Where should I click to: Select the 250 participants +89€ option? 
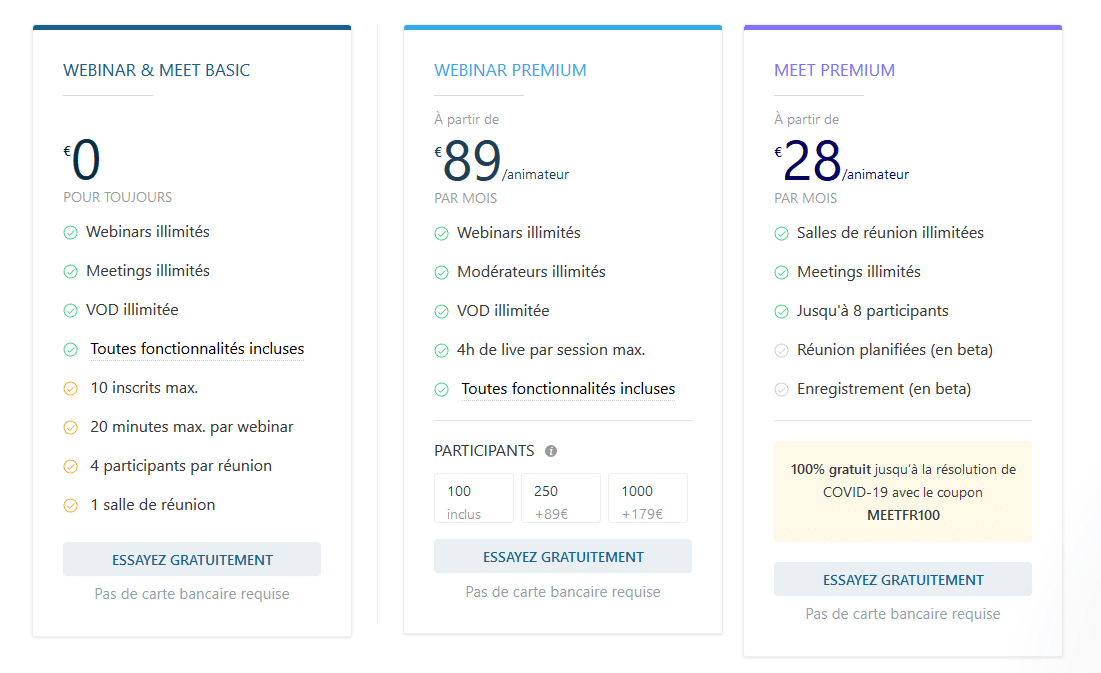point(561,498)
